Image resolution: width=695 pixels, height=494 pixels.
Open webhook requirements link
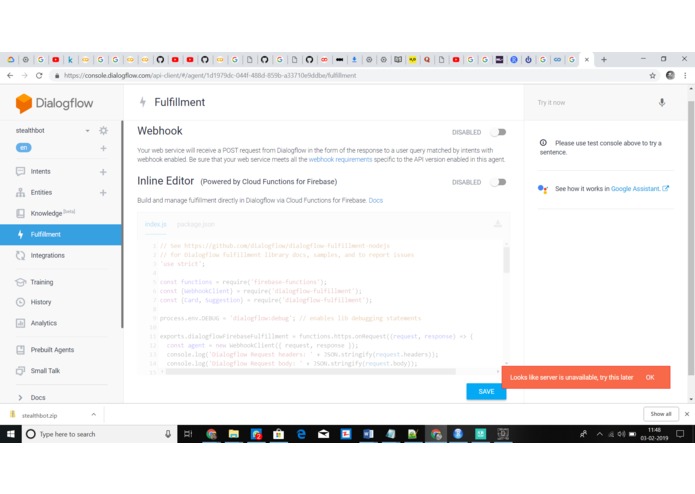click(x=340, y=159)
